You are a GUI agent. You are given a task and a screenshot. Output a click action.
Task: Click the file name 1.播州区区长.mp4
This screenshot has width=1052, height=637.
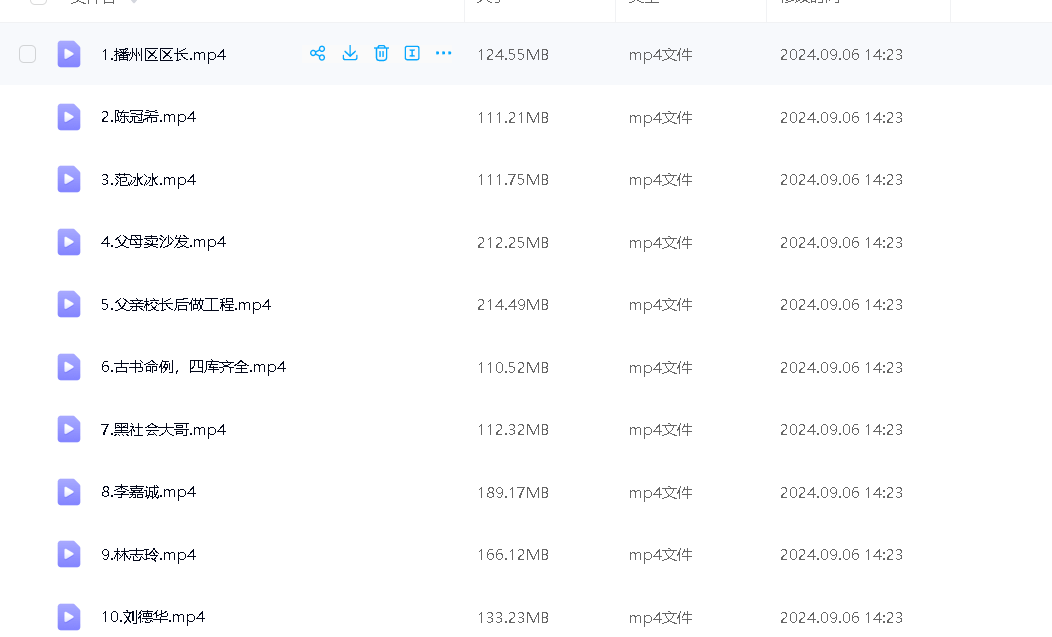[163, 55]
